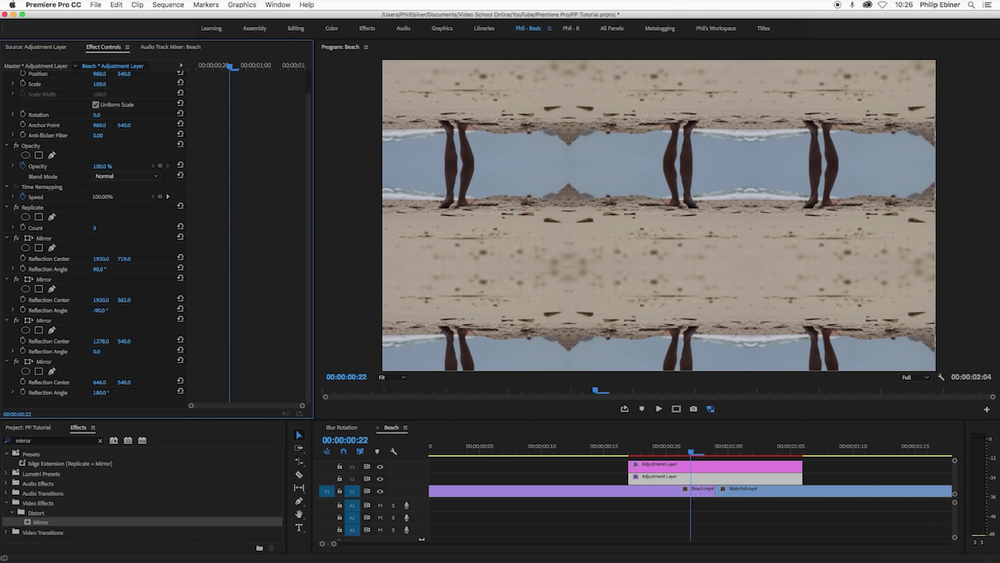Viewport: 1000px width, 563px height.
Task: Mute audio track A1
Action: pyautogui.click(x=380, y=505)
